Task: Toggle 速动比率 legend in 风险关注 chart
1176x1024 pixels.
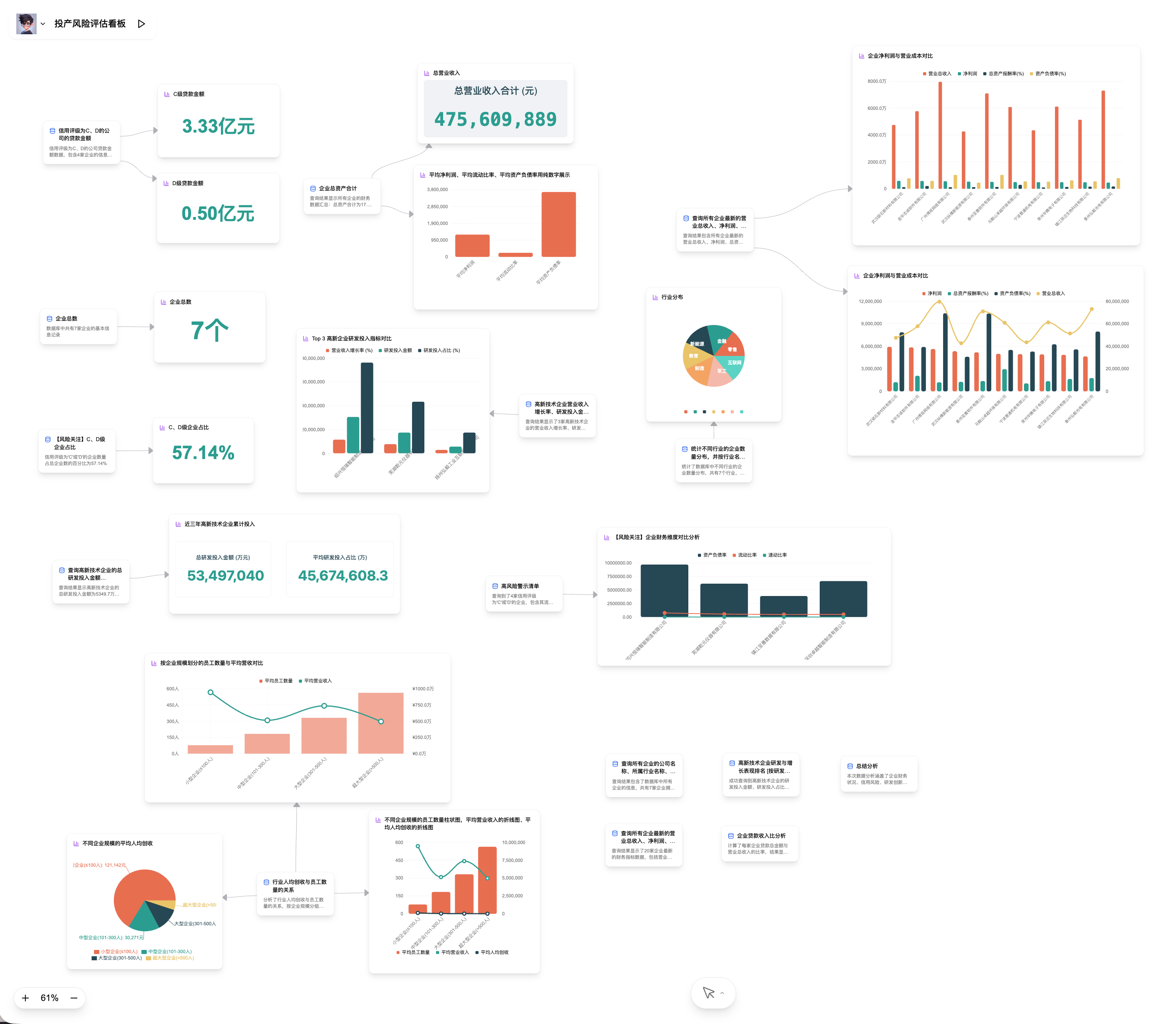Action: click(775, 555)
